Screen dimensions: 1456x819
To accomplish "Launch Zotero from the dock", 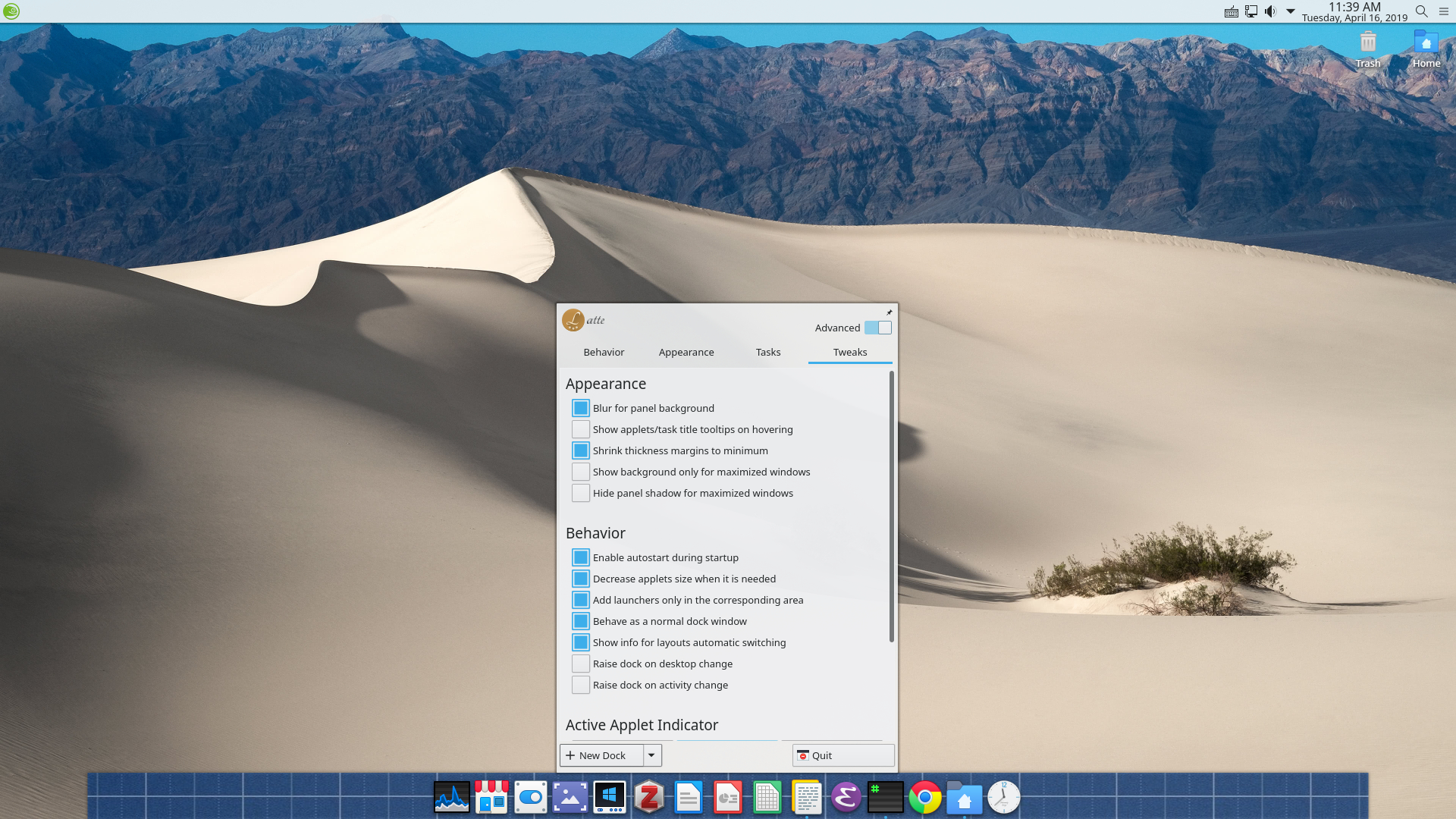I will point(649,798).
